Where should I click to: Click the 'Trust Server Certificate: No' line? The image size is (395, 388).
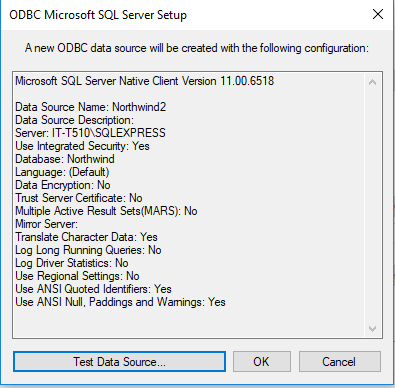point(79,198)
